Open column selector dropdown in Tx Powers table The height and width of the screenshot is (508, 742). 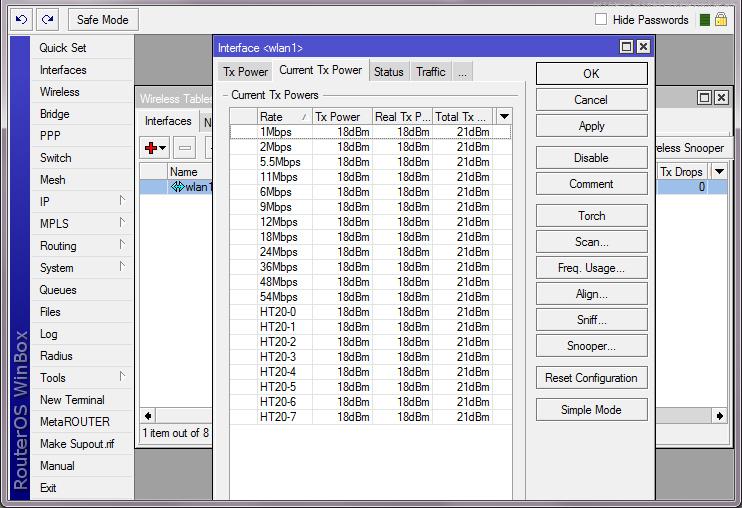(504, 116)
